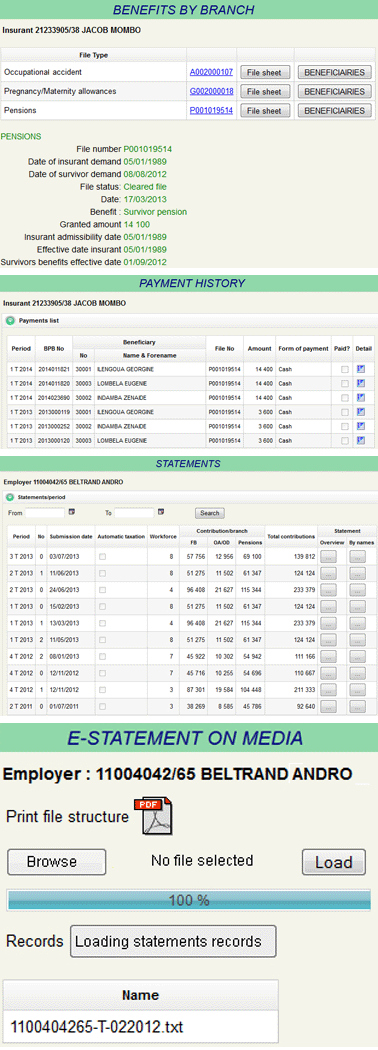The image size is (378, 1050).
Task: Open pensions file link P001019514
Action: point(211,110)
